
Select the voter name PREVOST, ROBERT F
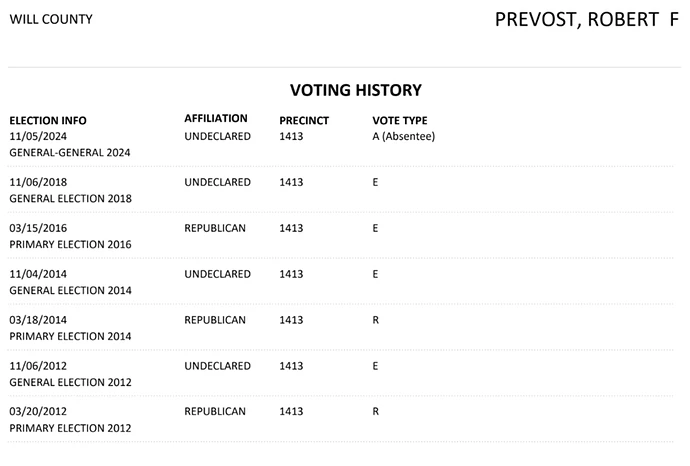click(587, 20)
